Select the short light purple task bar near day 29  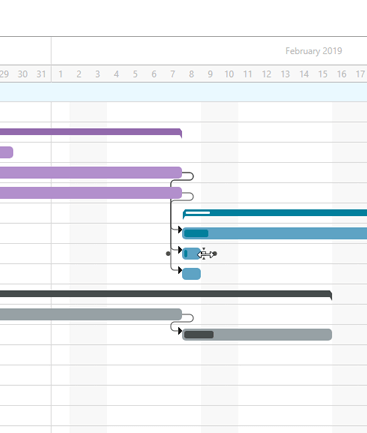point(6,152)
